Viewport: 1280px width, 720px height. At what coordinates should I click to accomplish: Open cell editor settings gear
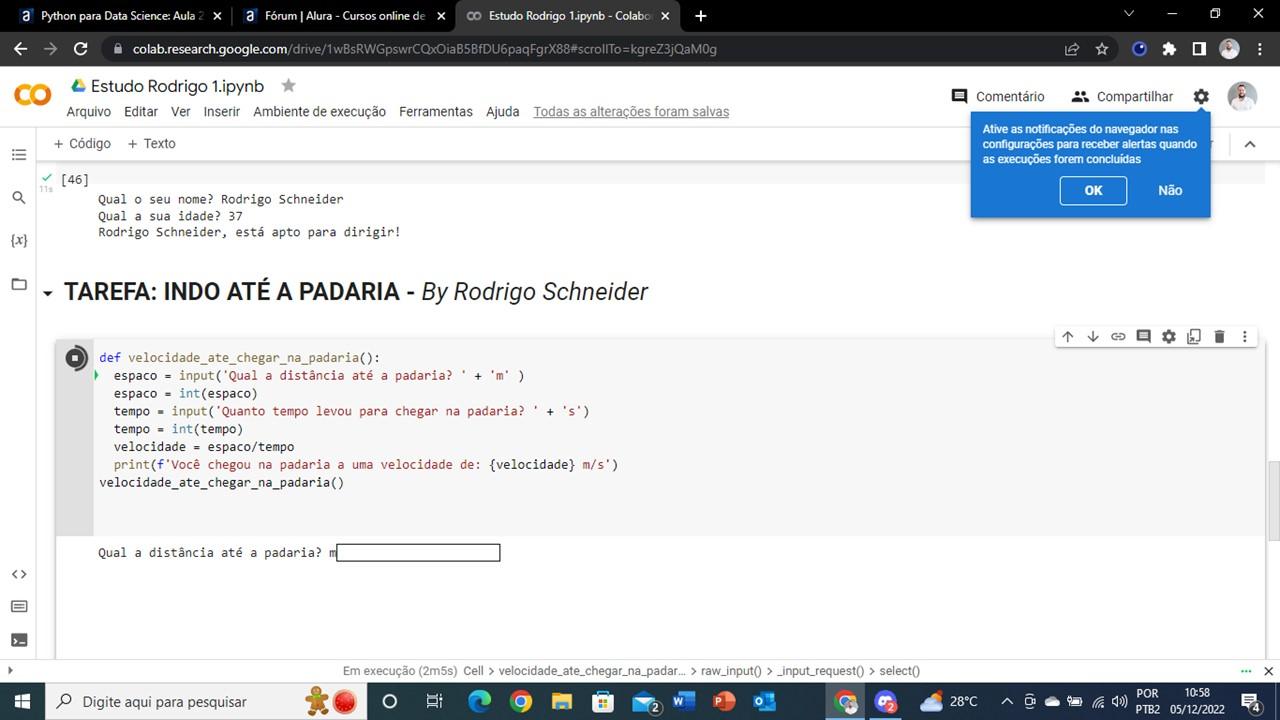[x=1169, y=337]
